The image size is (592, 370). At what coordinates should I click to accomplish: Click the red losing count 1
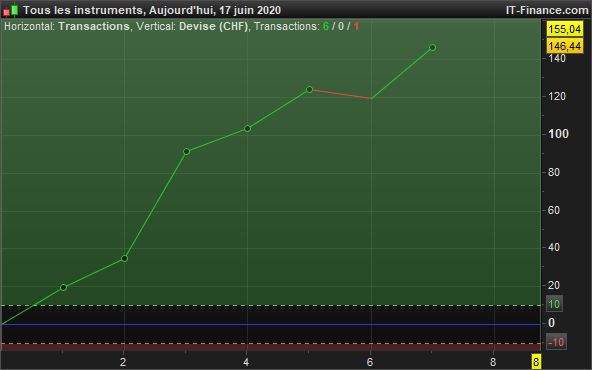click(356, 26)
